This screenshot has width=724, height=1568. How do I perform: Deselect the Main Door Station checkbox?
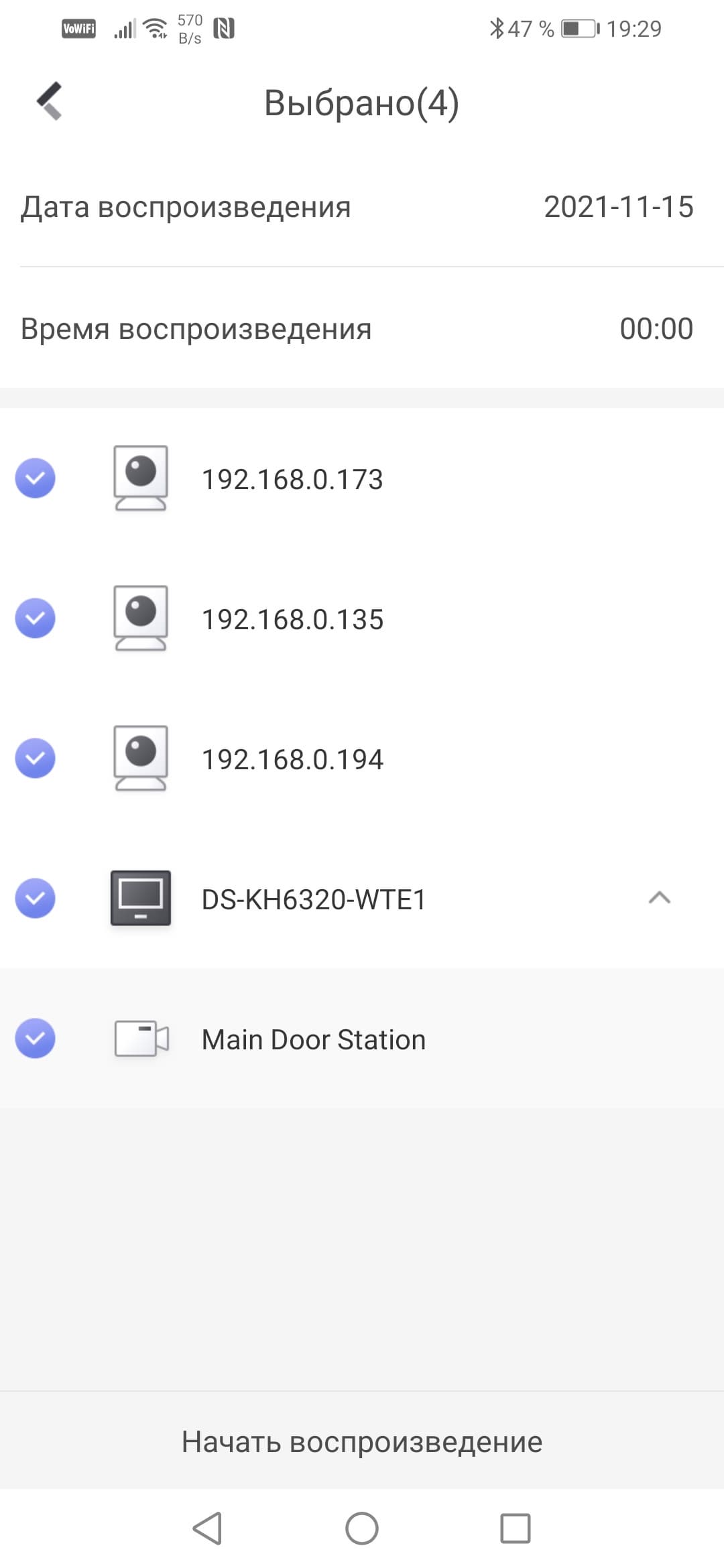[x=35, y=1039]
